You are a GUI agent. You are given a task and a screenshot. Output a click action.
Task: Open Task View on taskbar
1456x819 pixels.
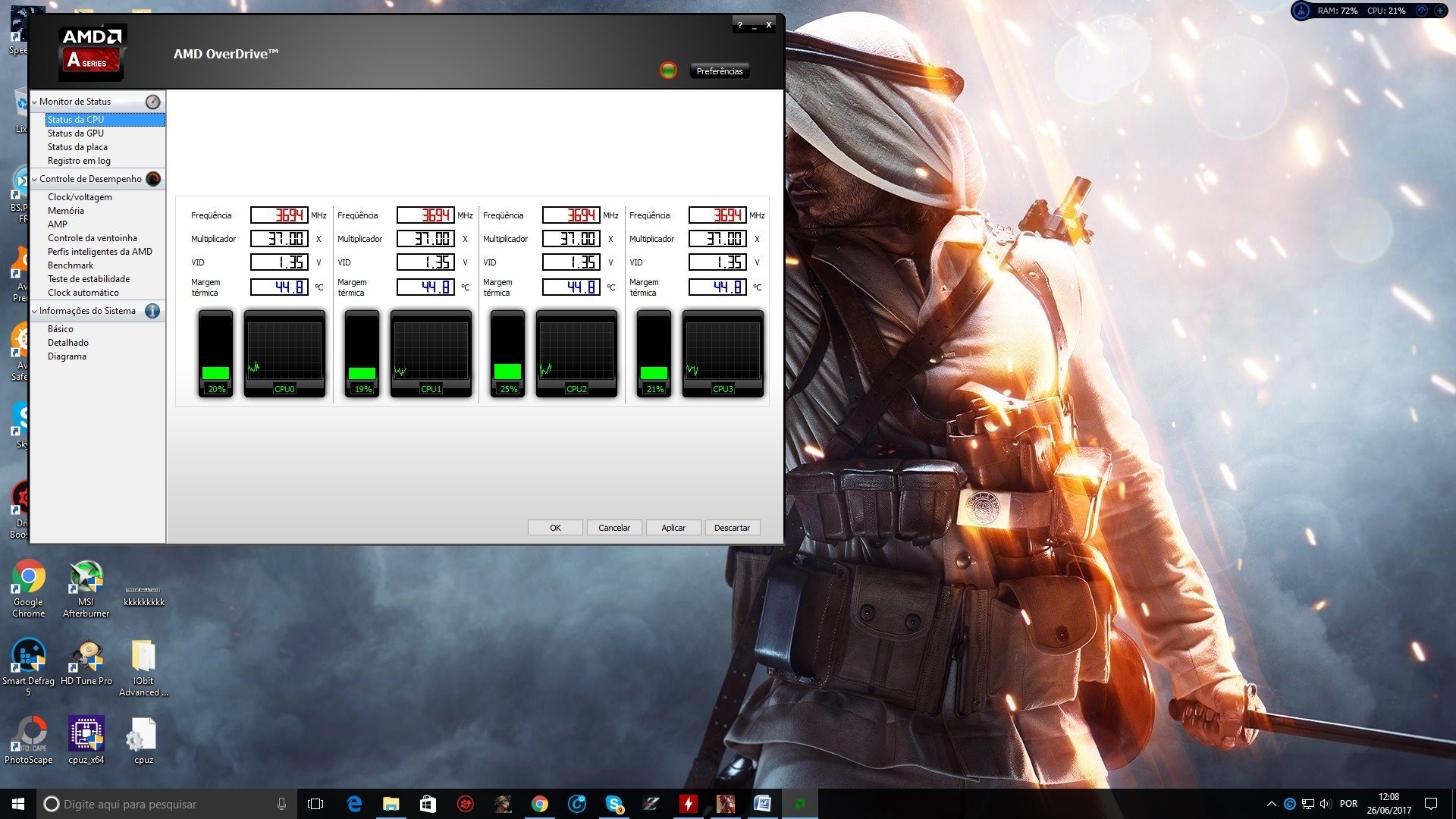[315, 804]
